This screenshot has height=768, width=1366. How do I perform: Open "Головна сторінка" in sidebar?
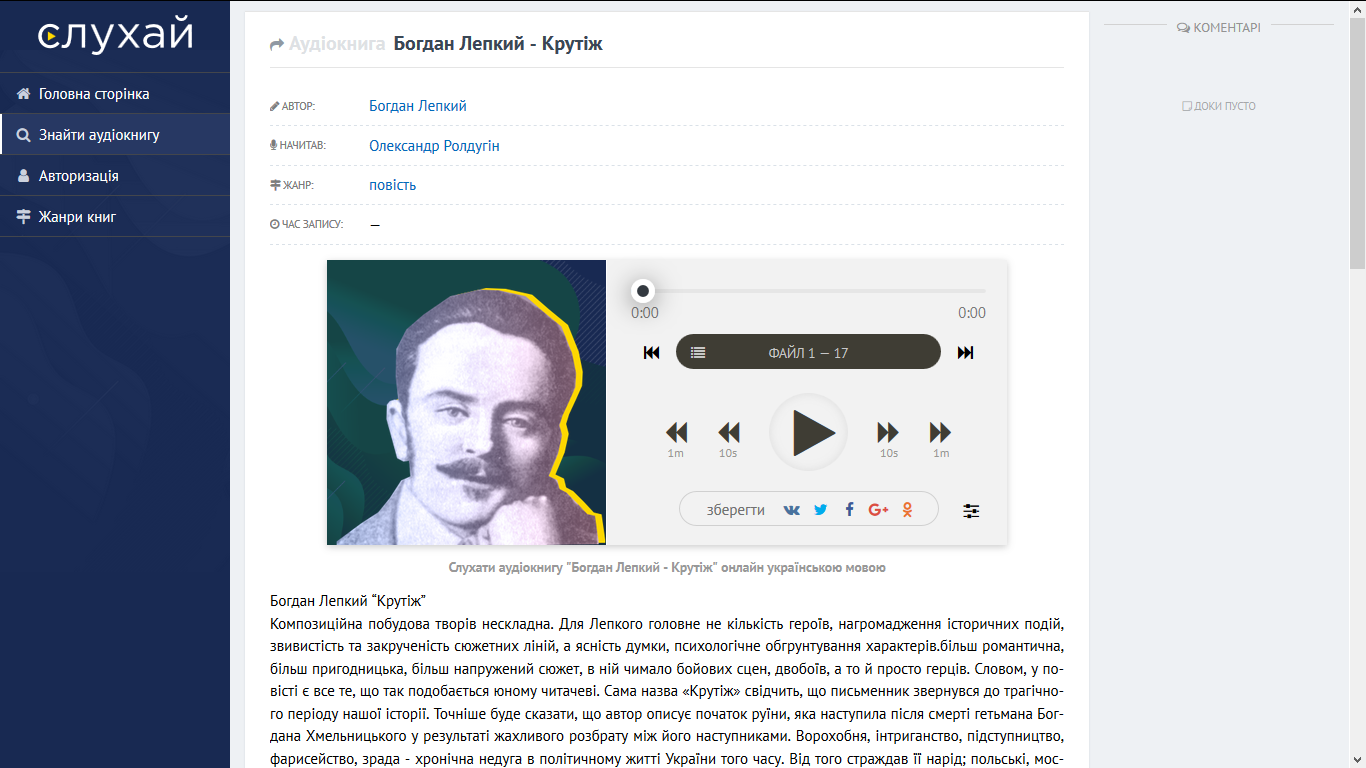coord(94,94)
